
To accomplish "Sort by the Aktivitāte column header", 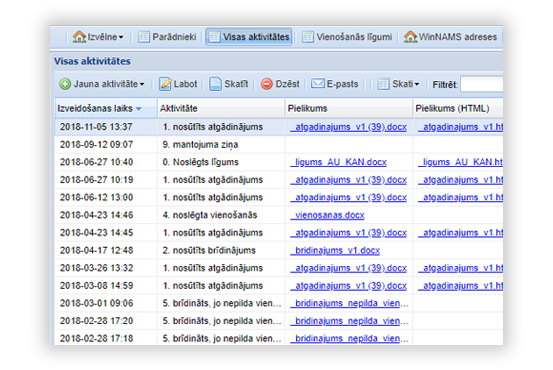I will pos(221,108).
